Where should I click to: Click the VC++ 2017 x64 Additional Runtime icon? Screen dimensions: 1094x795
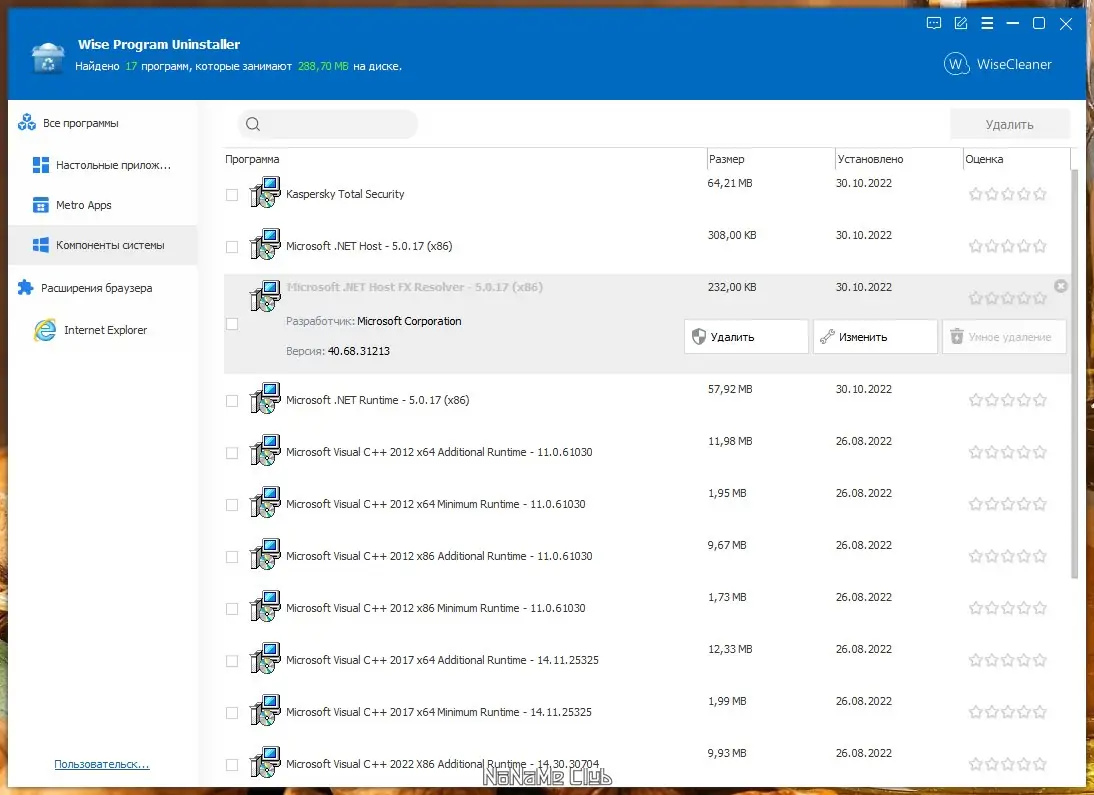click(265, 658)
